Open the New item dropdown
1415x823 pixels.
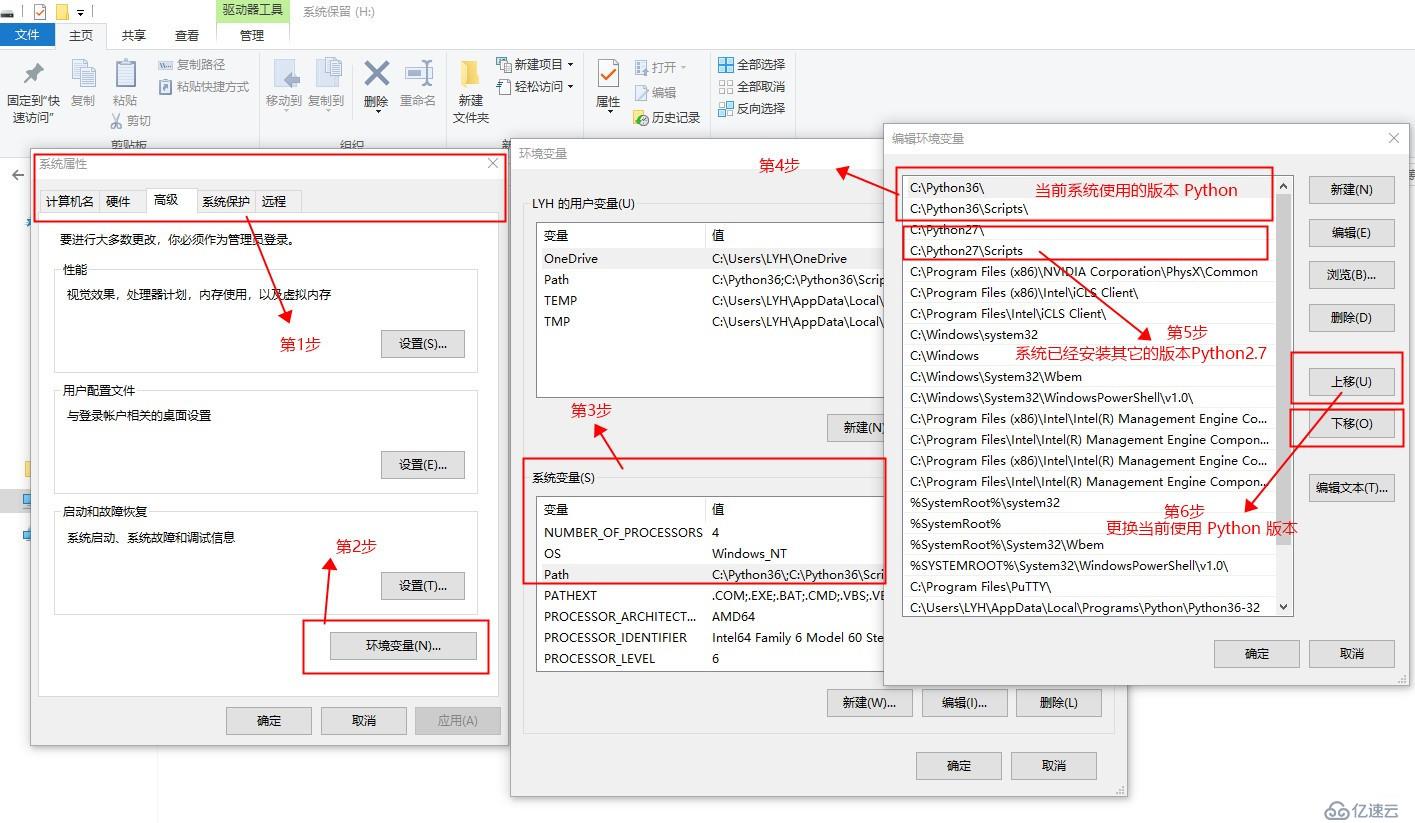pos(535,65)
